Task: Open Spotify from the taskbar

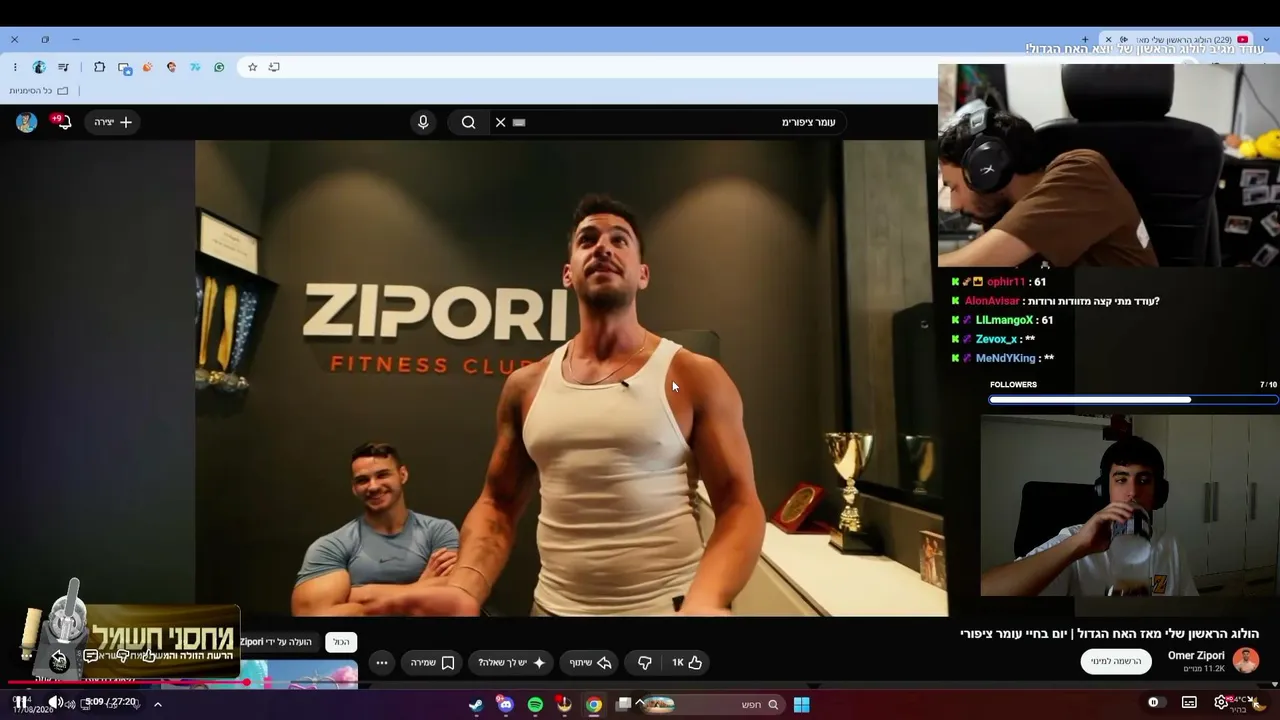Action: [x=535, y=705]
